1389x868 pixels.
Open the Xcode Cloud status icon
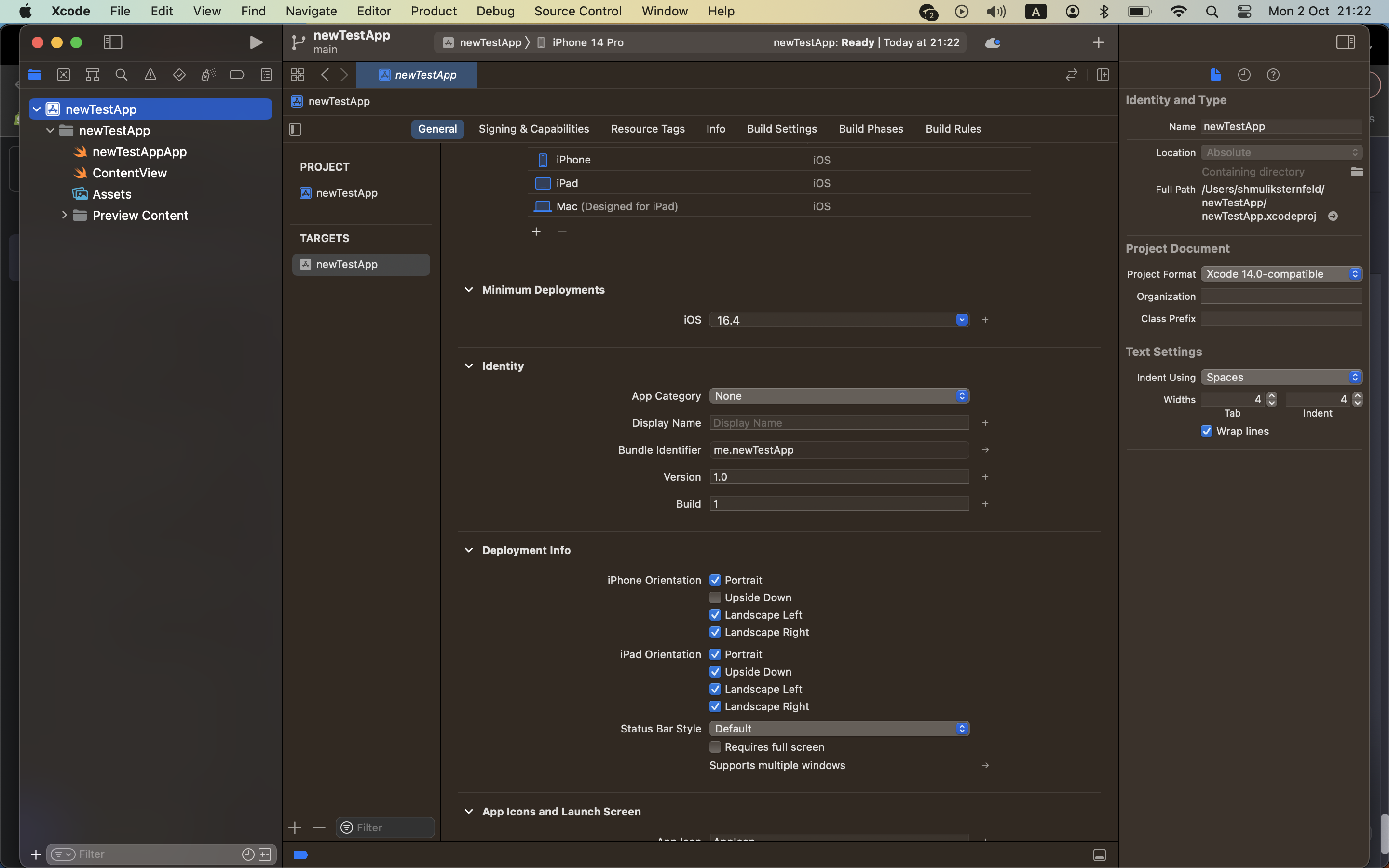click(x=993, y=42)
